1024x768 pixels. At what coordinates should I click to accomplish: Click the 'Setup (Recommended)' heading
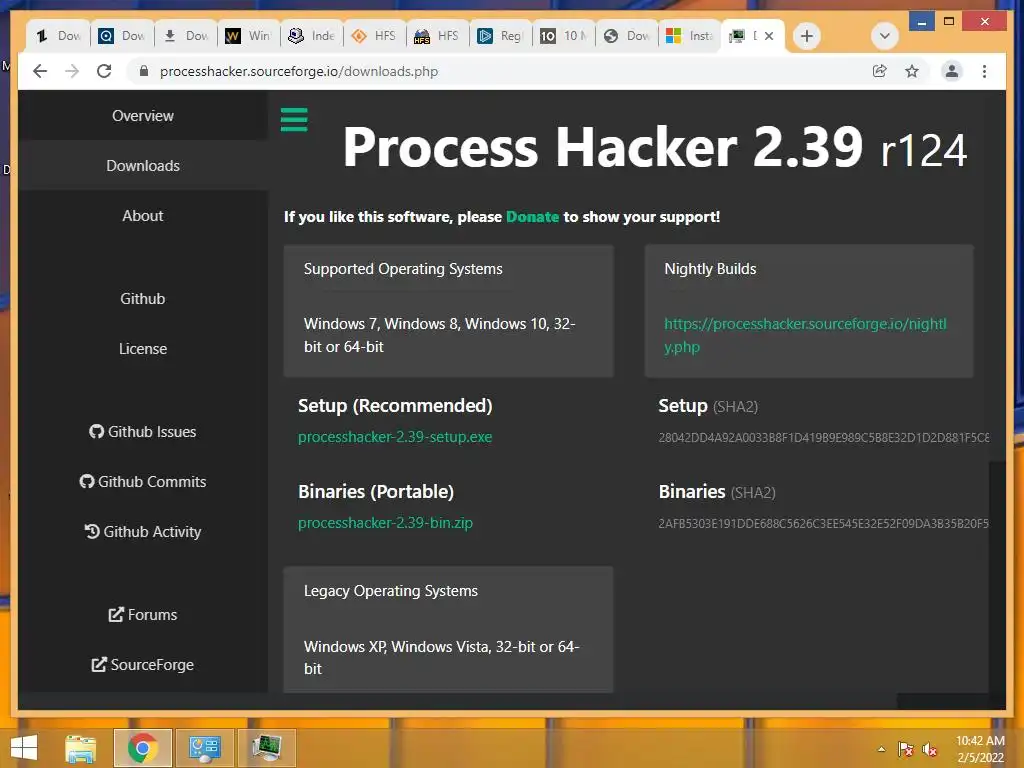coord(395,406)
